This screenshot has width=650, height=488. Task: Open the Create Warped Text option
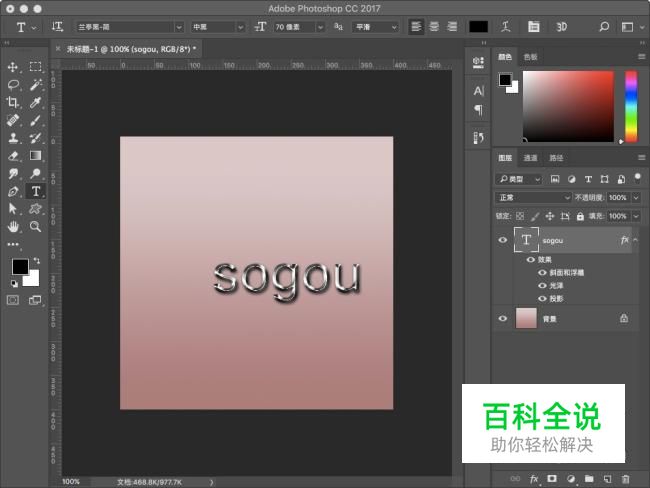(x=505, y=27)
